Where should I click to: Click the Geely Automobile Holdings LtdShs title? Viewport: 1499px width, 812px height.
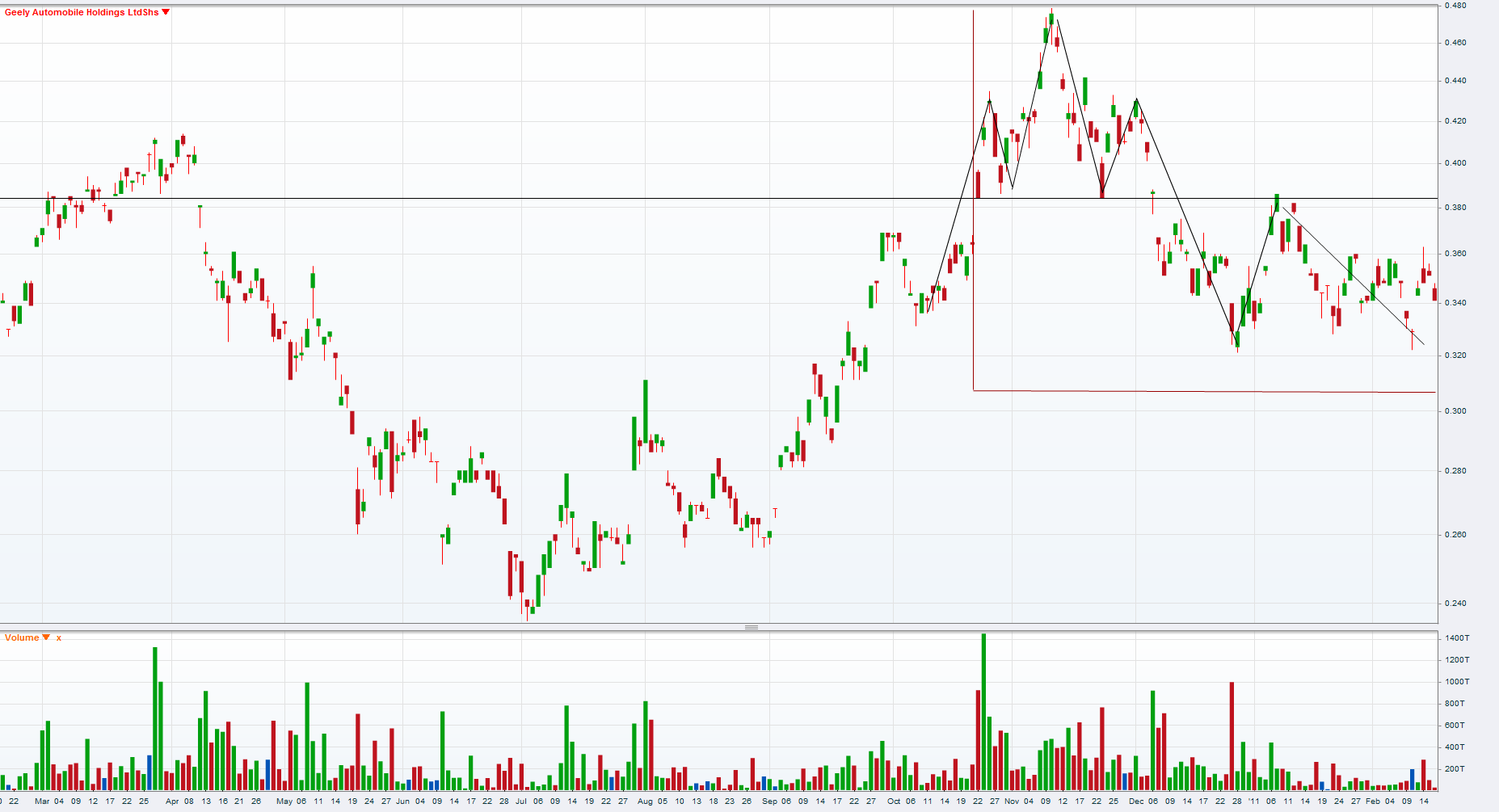[82, 12]
